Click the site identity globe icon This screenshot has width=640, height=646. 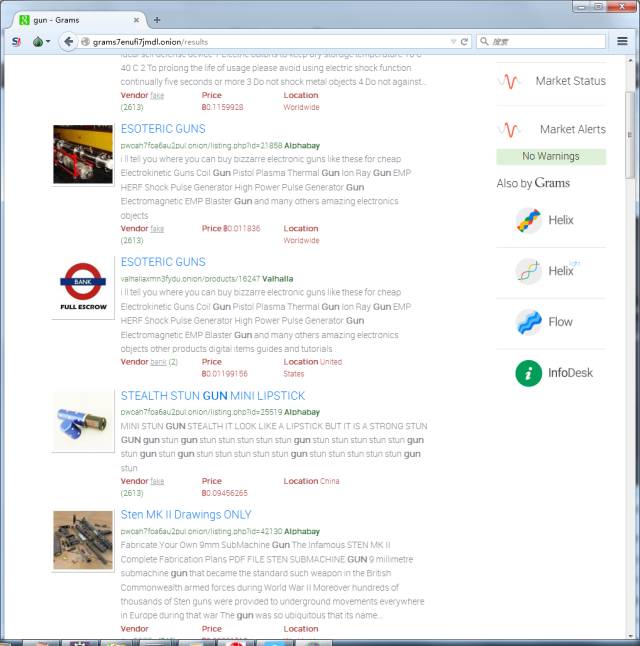pos(85,42)
